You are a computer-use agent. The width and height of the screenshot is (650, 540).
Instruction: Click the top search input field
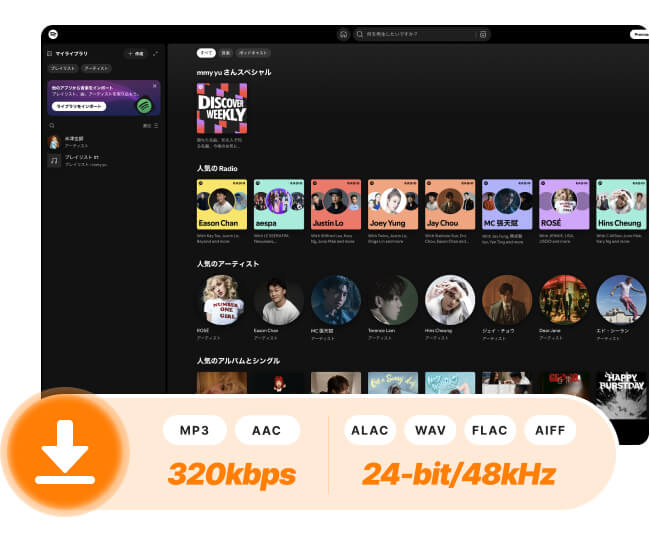click(x=422, y=34)
